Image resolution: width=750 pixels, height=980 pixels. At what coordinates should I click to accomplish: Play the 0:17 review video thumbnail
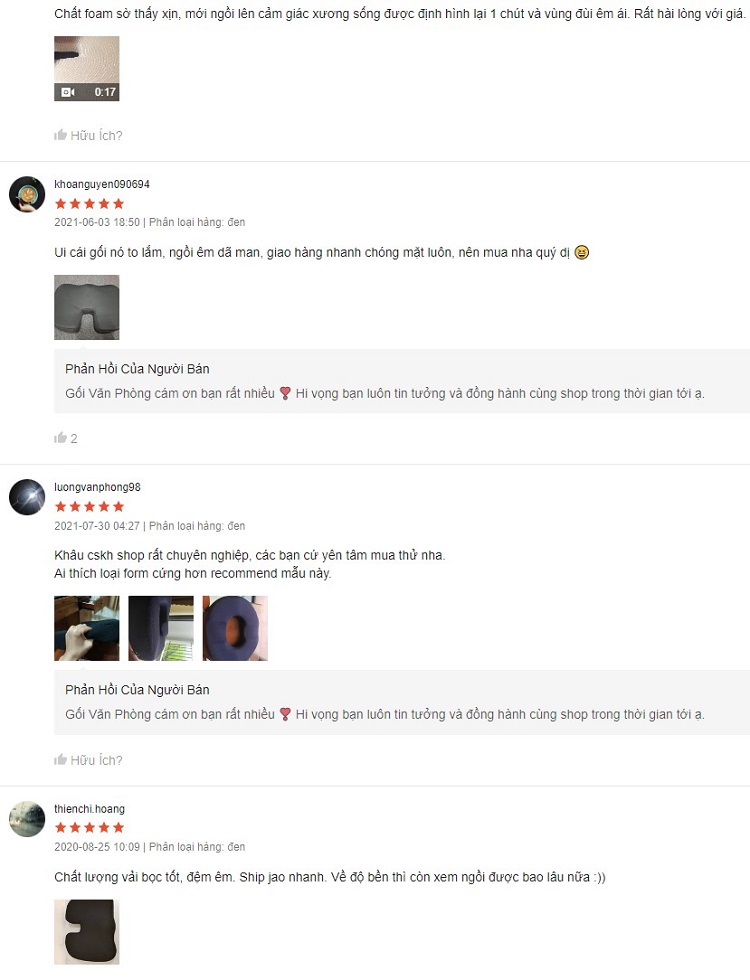tap(86, 68)
